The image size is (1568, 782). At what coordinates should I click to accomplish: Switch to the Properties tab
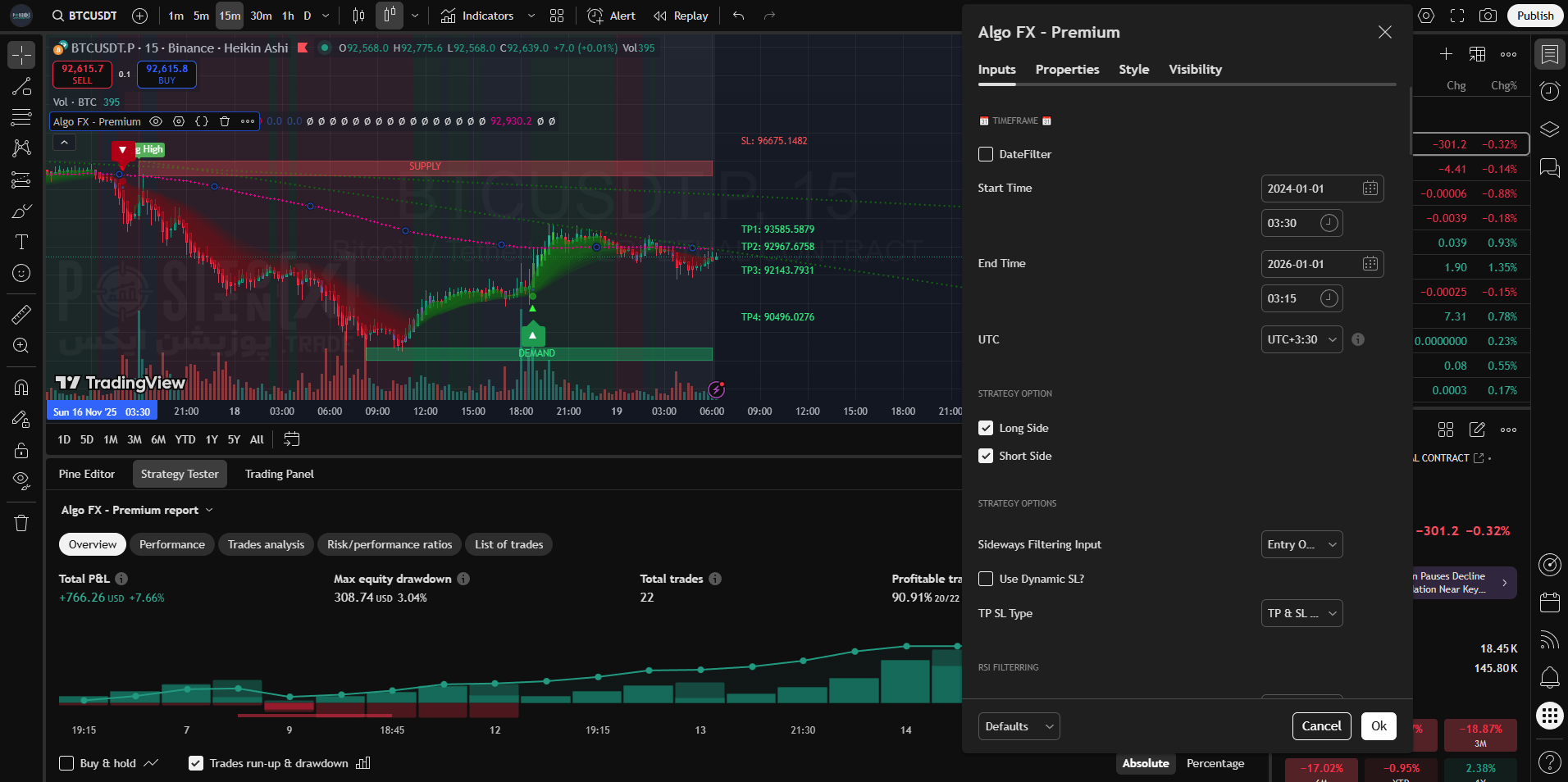coord(1067,70)
